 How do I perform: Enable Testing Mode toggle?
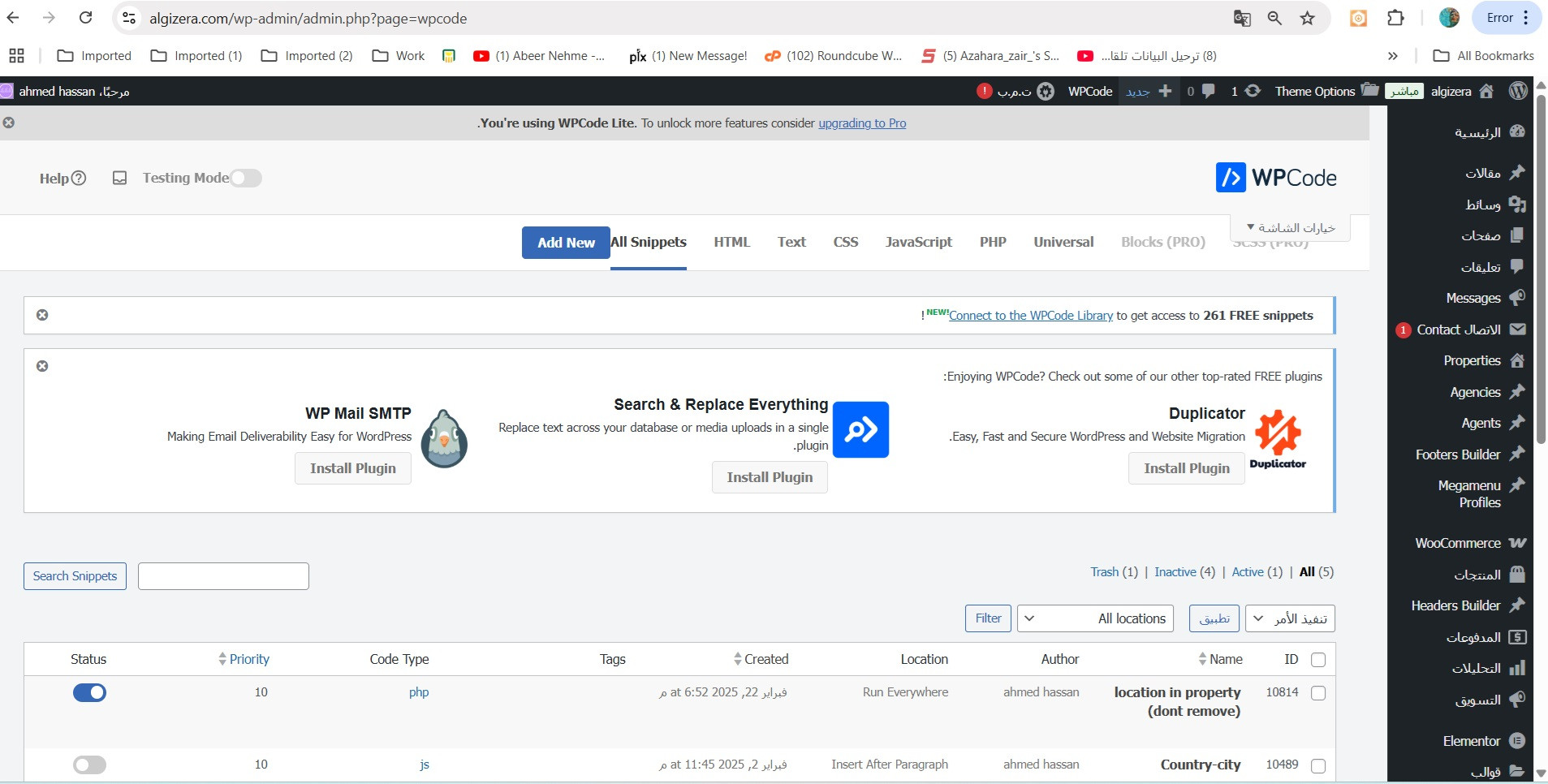pyautogui.click(x=245, y=178)
